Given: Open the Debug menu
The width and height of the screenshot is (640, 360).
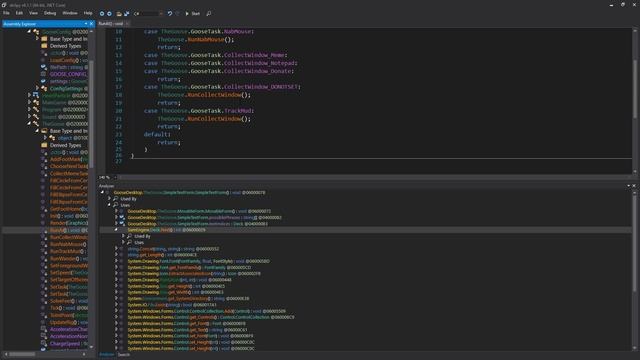Looking at the screenshot, I should click(x=50, y=13).
